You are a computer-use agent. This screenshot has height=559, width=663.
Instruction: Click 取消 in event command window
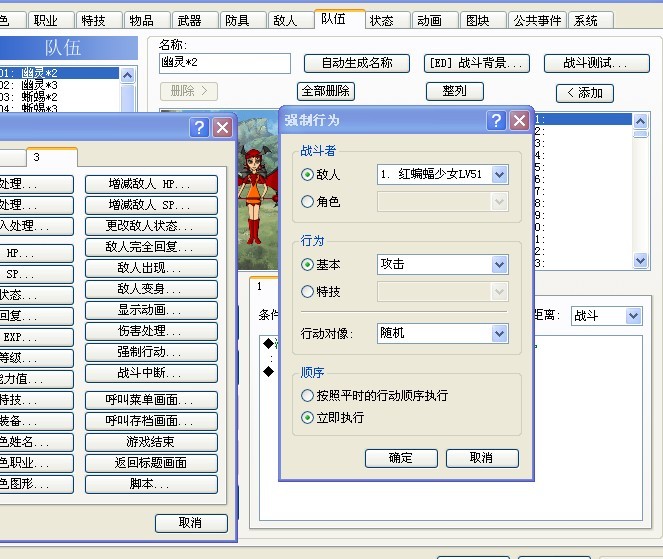click(191, 523)
